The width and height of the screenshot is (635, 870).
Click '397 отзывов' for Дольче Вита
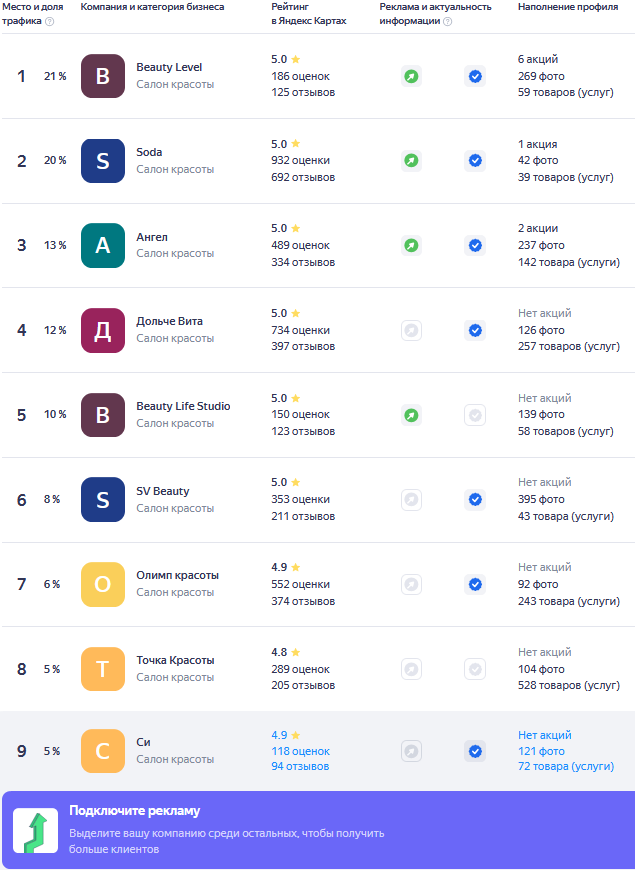point(303,347)
